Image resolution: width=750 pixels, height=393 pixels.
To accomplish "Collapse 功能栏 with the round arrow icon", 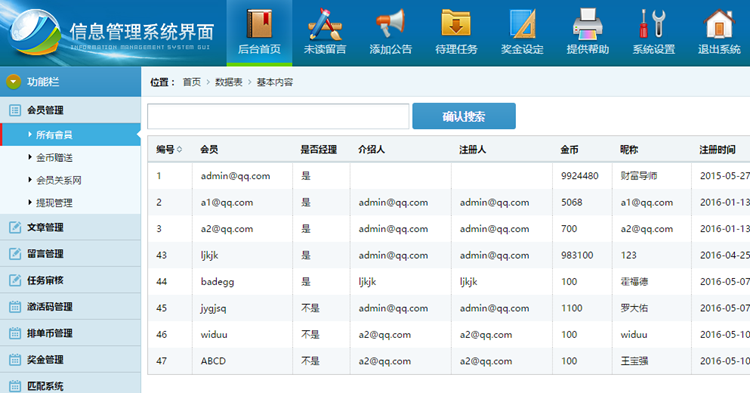I will click(13, 82).
